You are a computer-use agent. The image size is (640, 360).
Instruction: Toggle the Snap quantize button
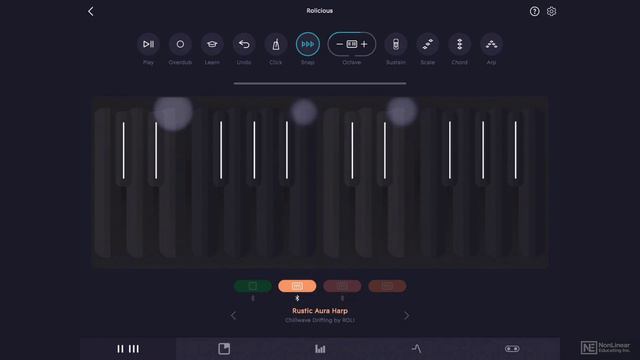(308, 44)
